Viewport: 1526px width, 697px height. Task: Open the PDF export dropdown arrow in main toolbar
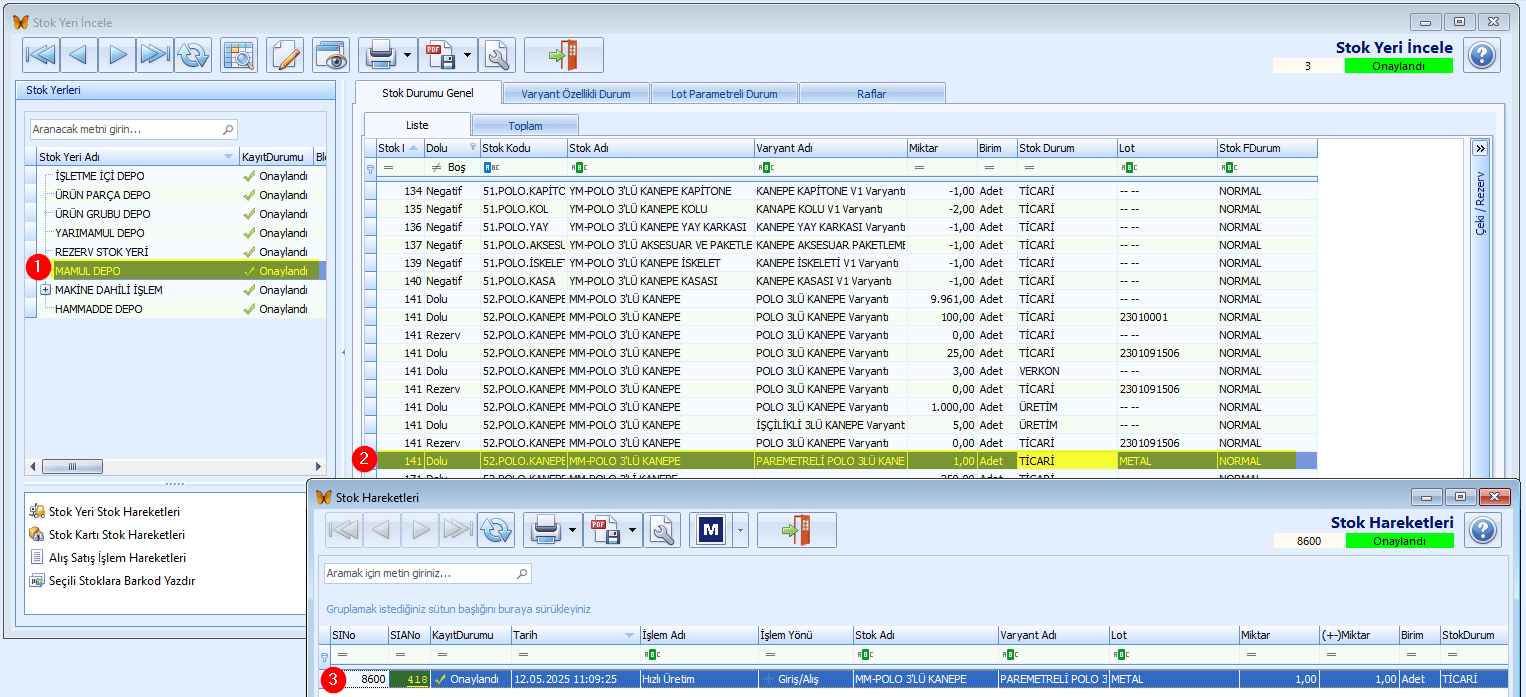coord(468,55)
